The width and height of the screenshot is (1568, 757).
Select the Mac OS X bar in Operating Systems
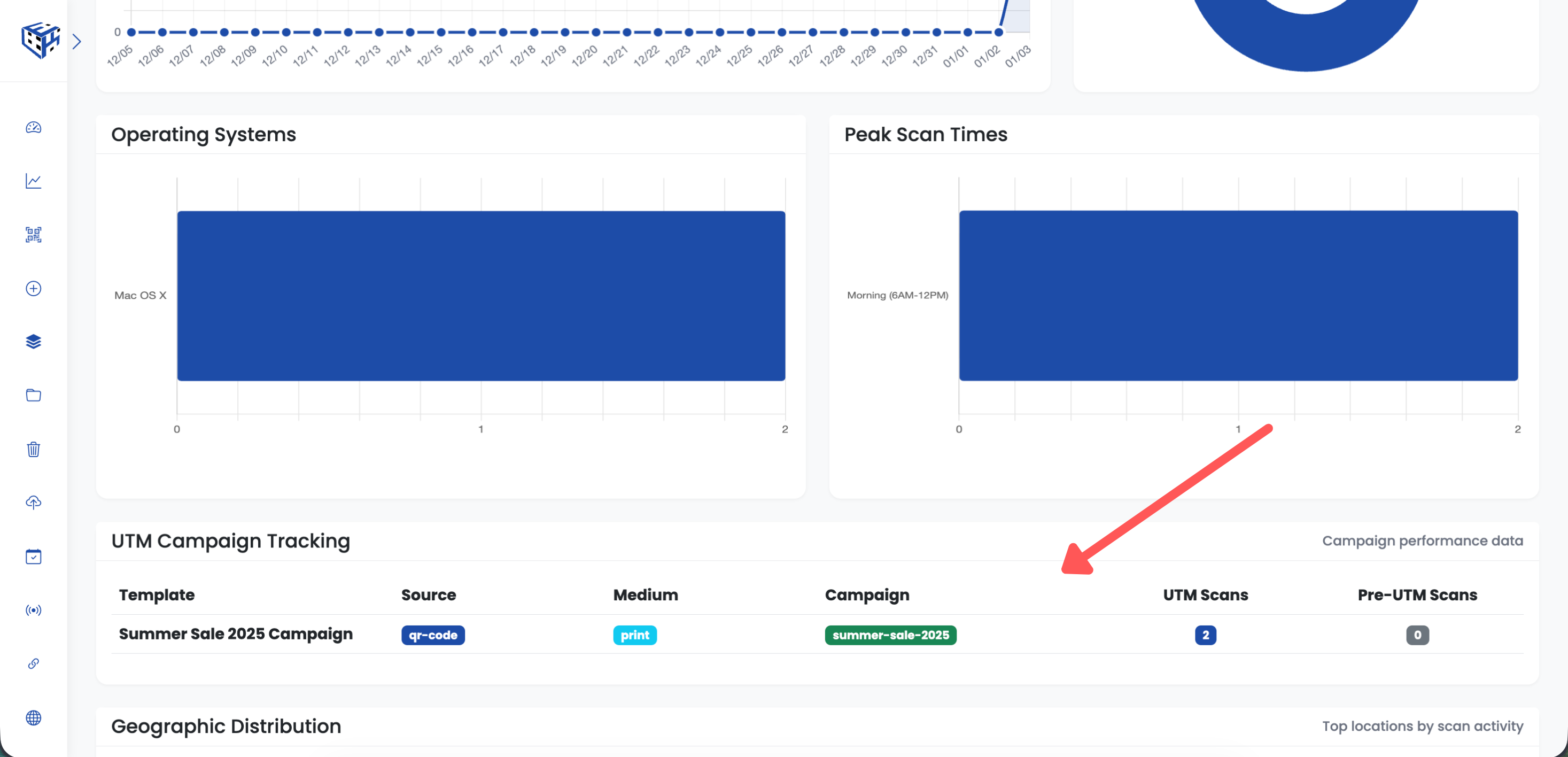[481, 295]
